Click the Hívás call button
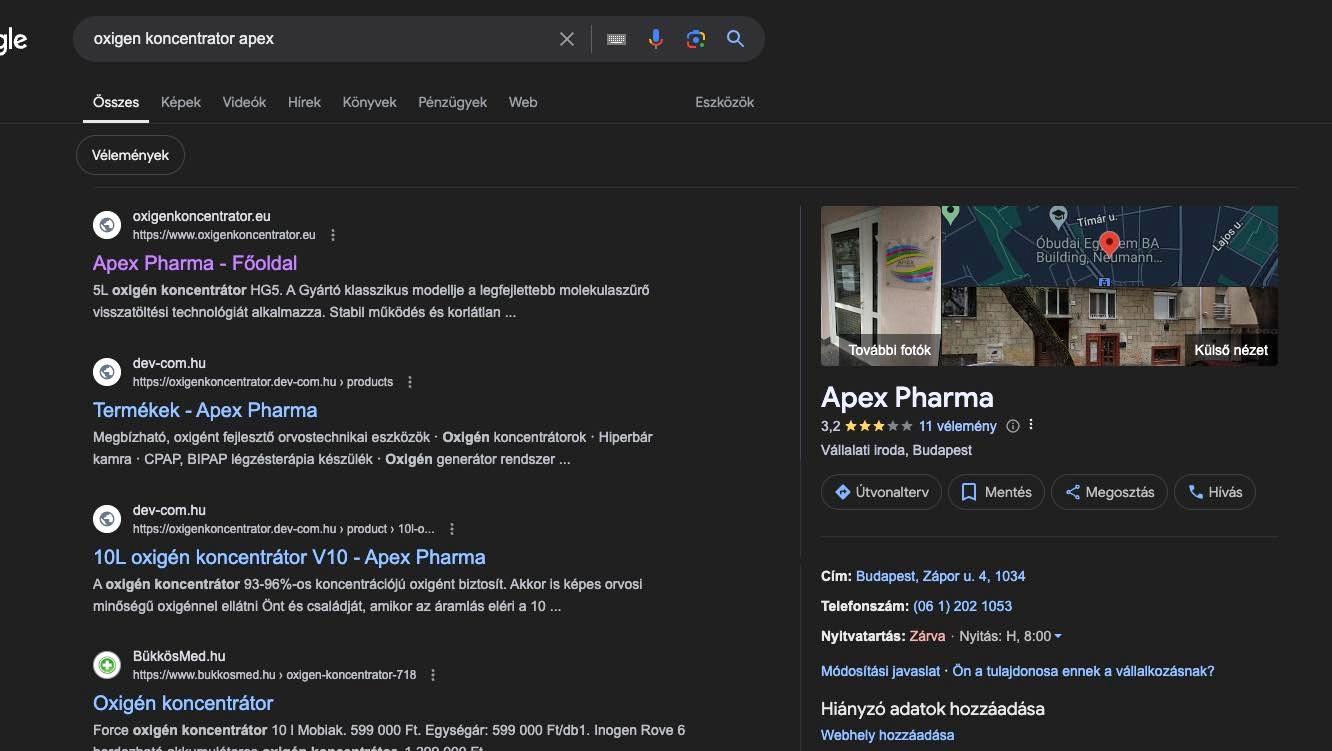The width and height of the screenshot is (1332, 751). (x=1215, y=492)
